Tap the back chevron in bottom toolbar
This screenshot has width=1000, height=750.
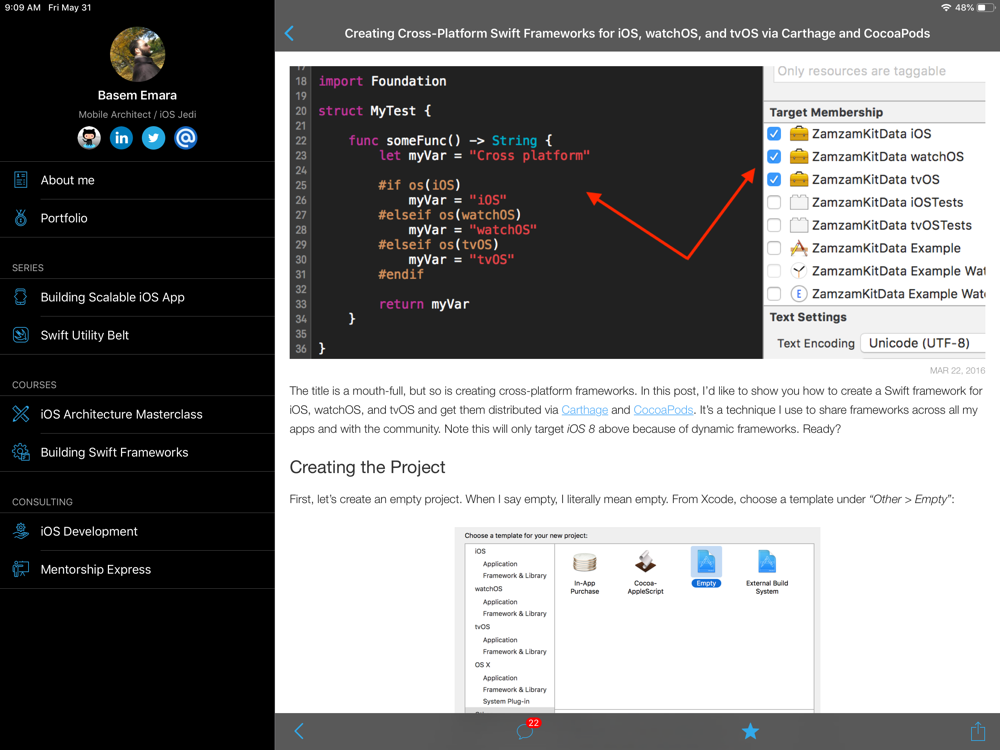click(x=298, y=731)
